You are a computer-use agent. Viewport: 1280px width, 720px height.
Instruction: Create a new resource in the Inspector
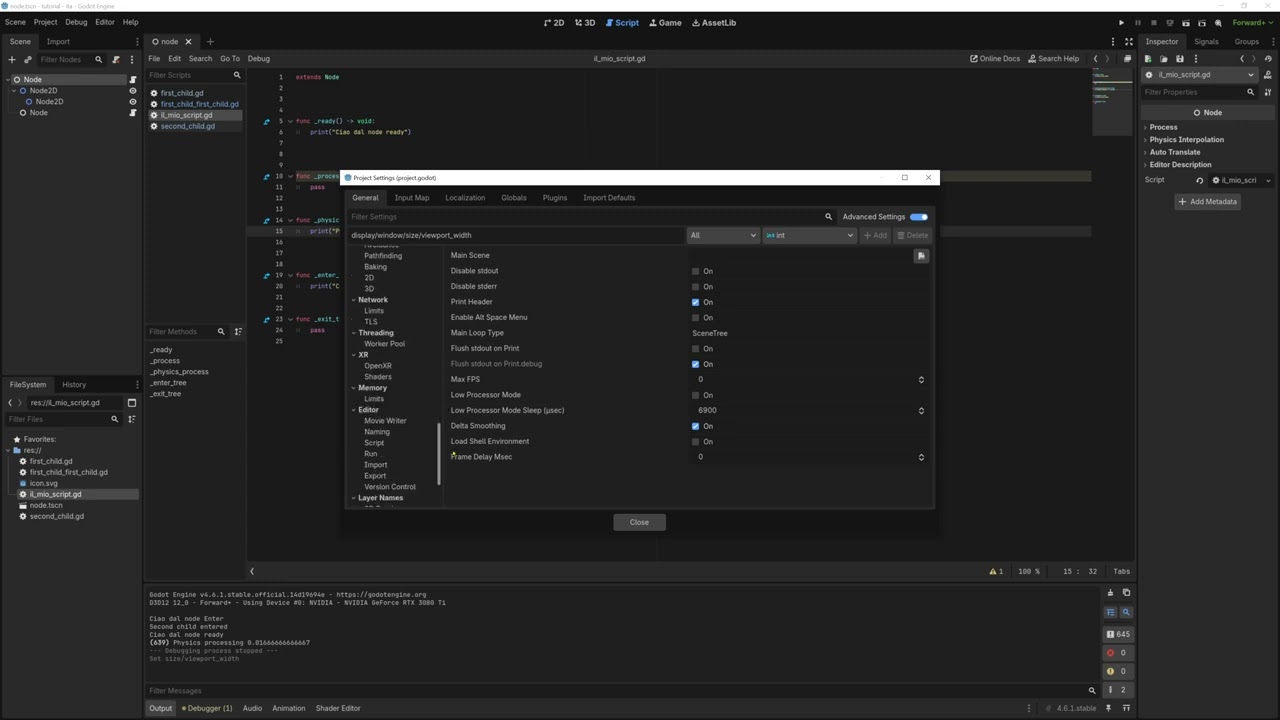click(x=1149, y=59)
